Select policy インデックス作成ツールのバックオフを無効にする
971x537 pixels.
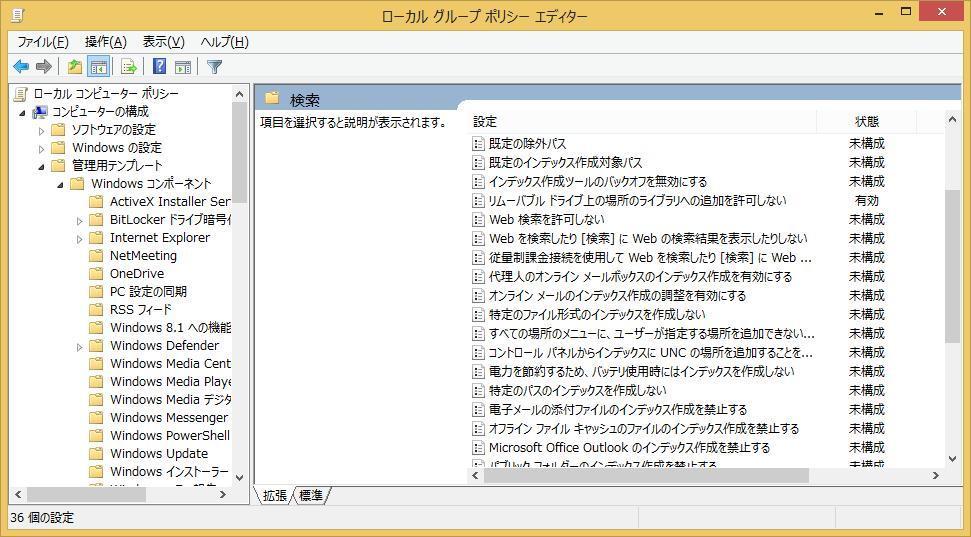[598, 181]
